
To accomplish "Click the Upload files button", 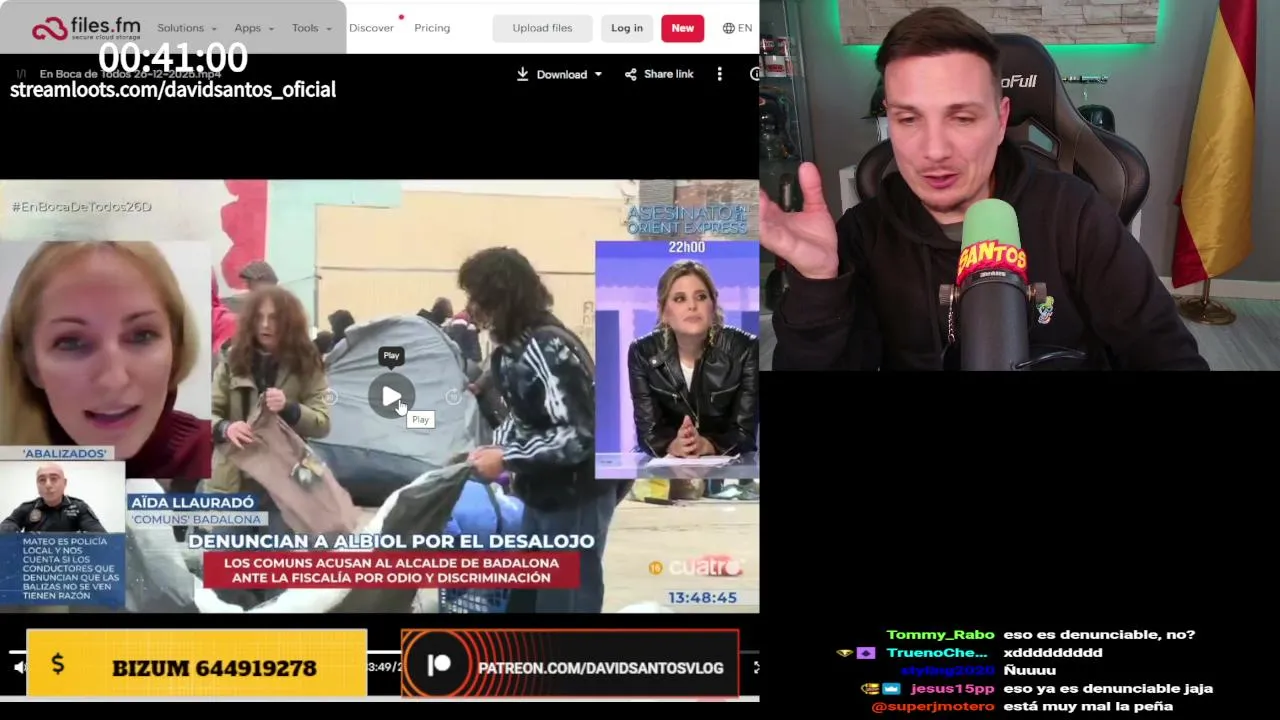I will 542,28.
